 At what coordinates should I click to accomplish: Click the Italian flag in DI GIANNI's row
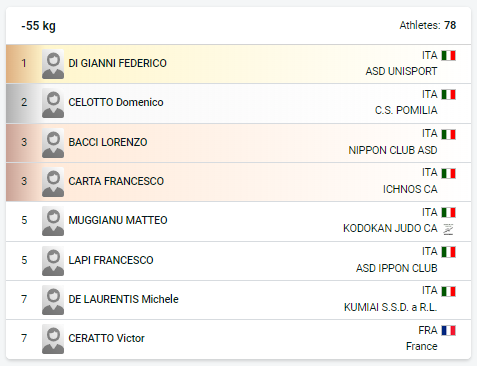tap(449, 56)
